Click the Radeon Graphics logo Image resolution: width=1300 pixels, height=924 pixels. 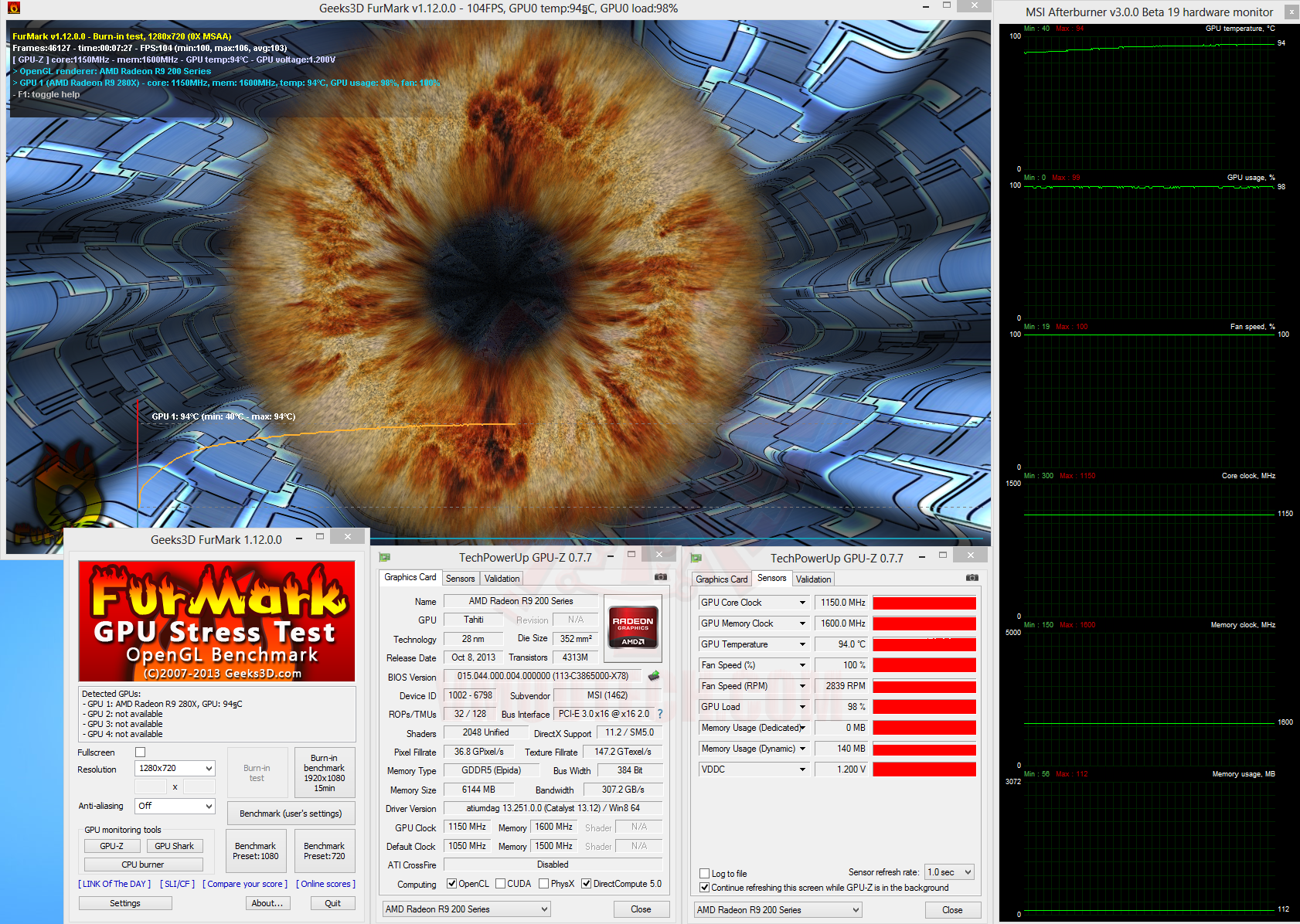pos(633,629)
